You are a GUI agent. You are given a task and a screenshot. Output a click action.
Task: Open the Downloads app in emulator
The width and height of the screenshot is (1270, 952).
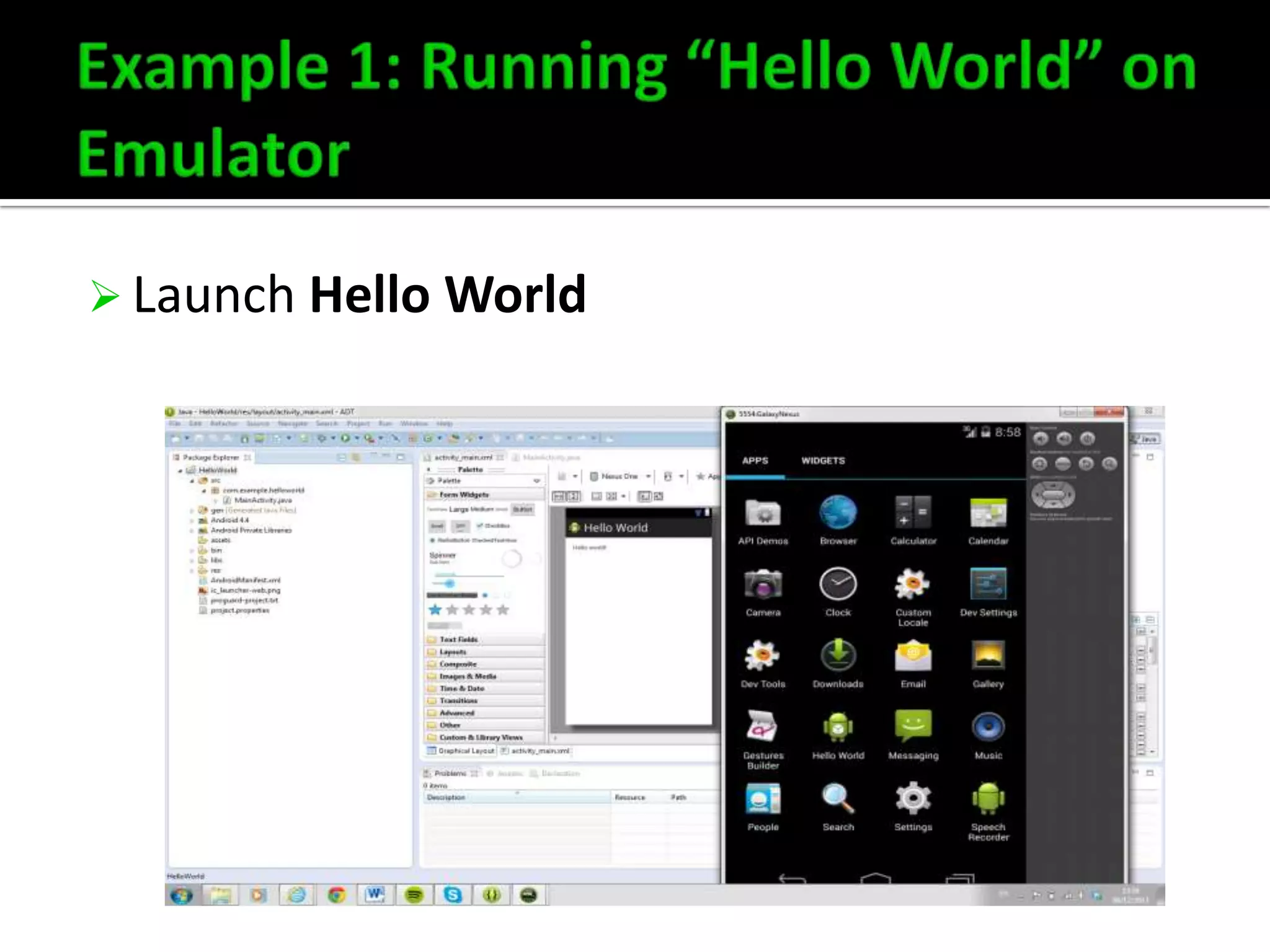[x=838, y=664]
